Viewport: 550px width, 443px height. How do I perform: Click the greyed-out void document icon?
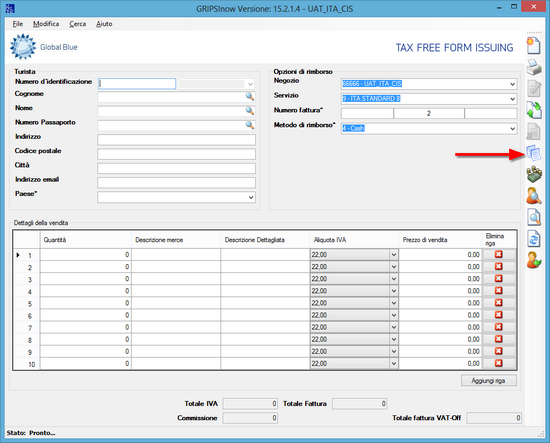pyautogui.click(x=534, y=132)
